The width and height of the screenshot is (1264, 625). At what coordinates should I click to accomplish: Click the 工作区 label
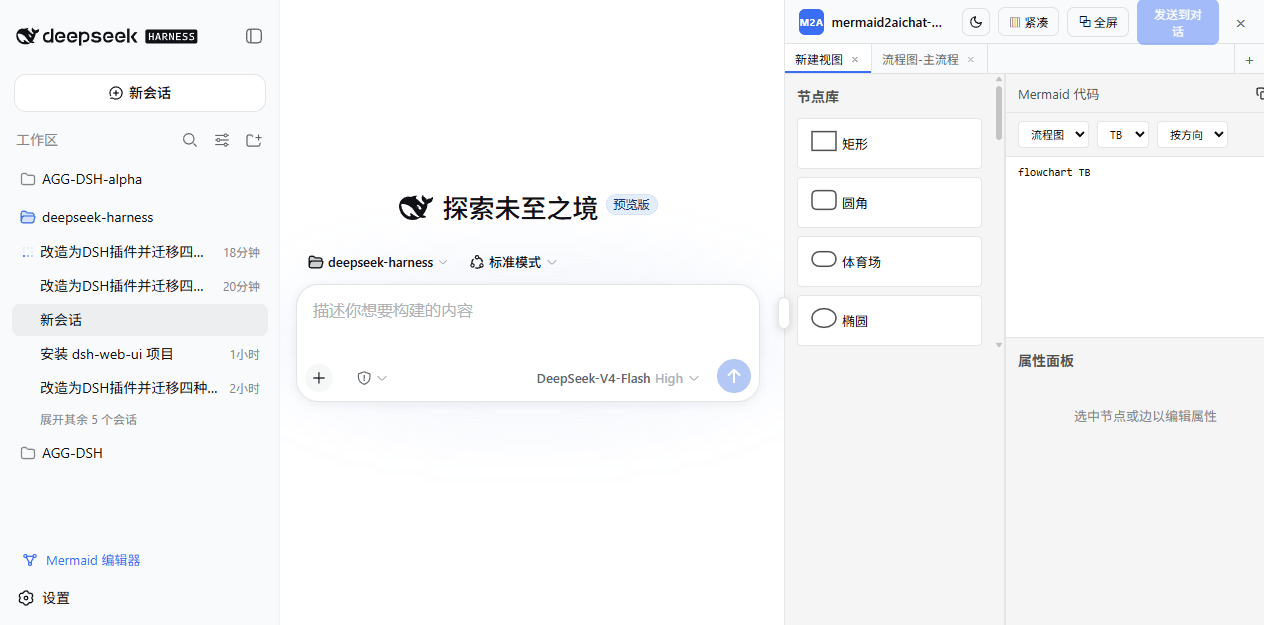click(x=37, y=140)
